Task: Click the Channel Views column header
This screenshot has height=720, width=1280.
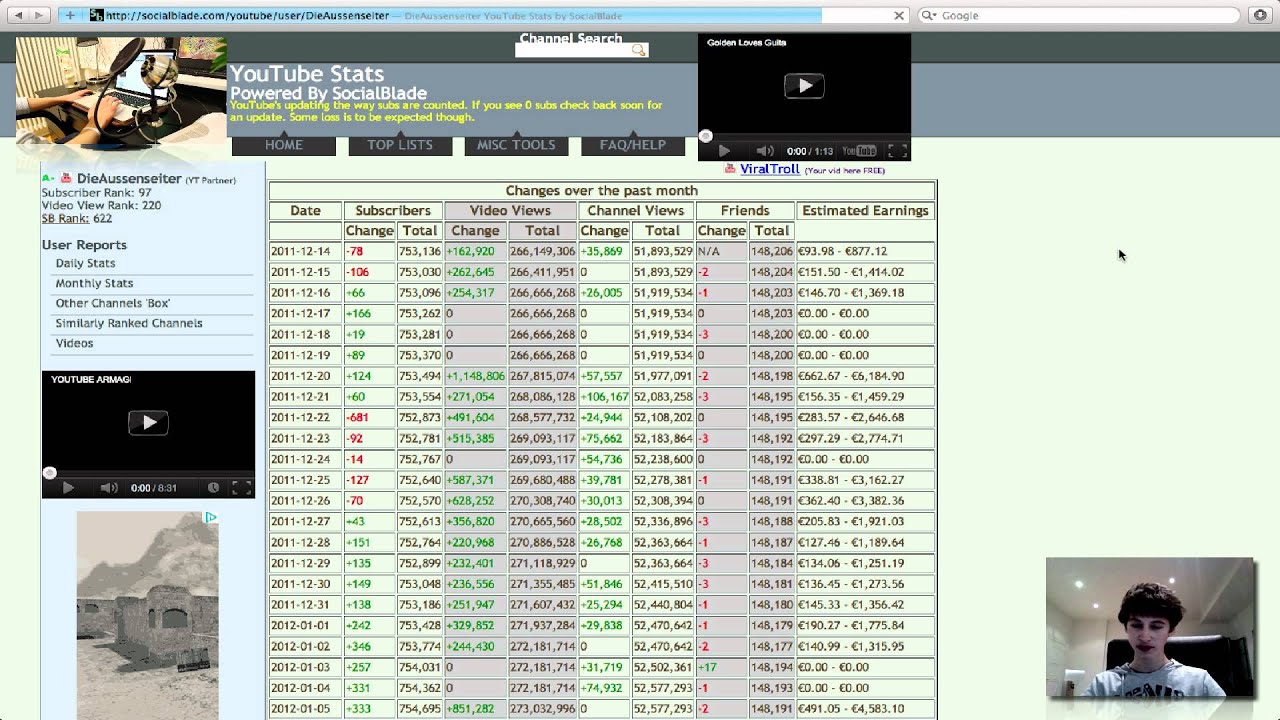Action: 636,210
